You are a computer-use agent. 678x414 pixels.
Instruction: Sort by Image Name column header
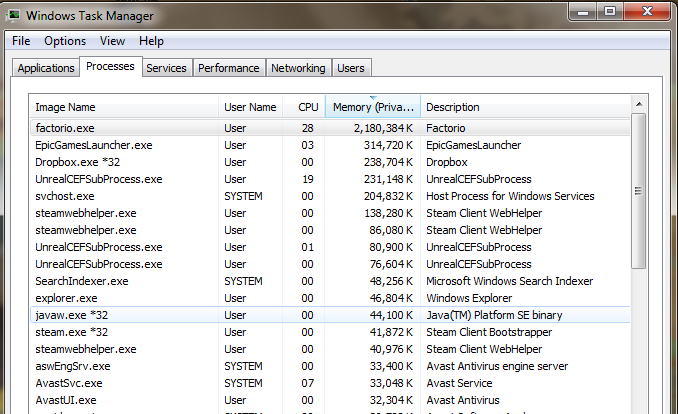pyautogui.click(x=124, y=107)
